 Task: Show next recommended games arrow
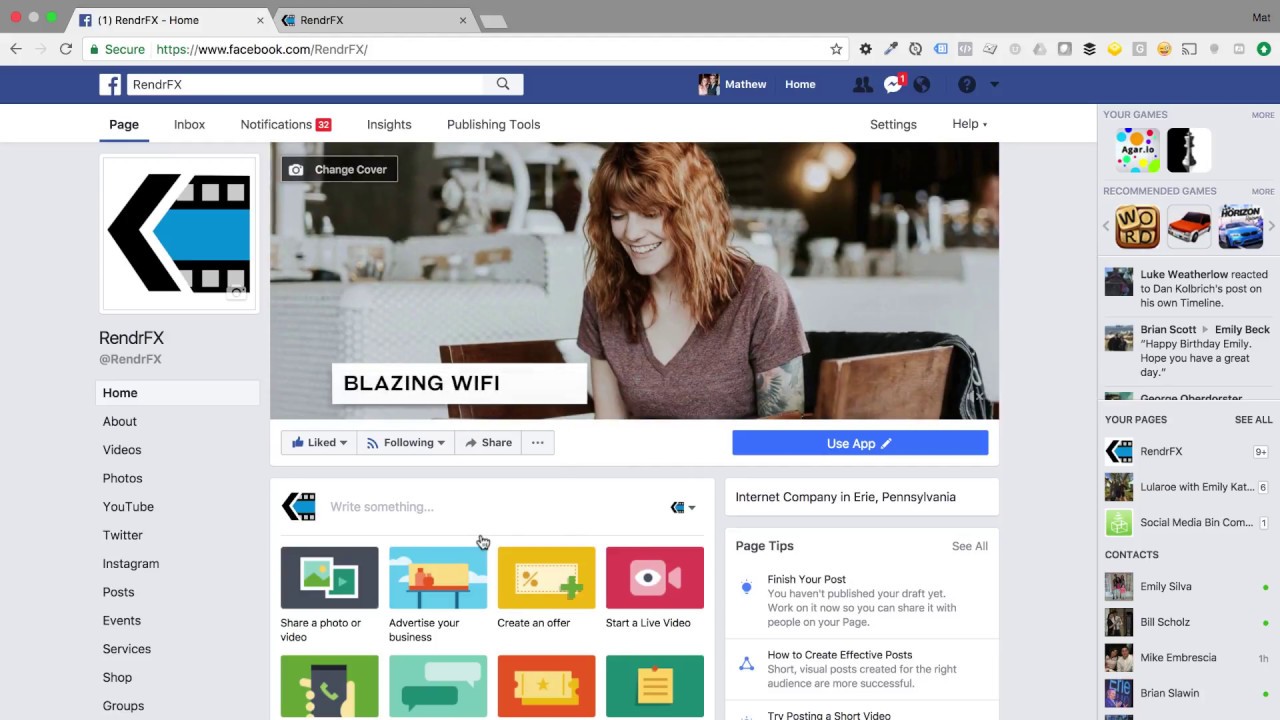click(x=1272, y=227)
